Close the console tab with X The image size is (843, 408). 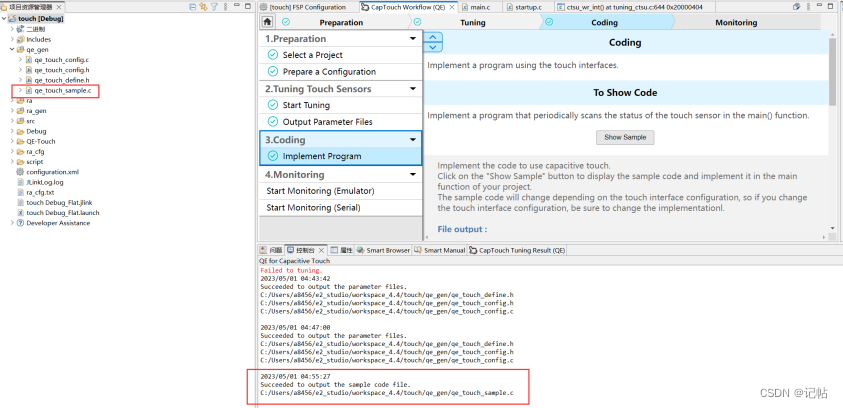pos(321,250)
